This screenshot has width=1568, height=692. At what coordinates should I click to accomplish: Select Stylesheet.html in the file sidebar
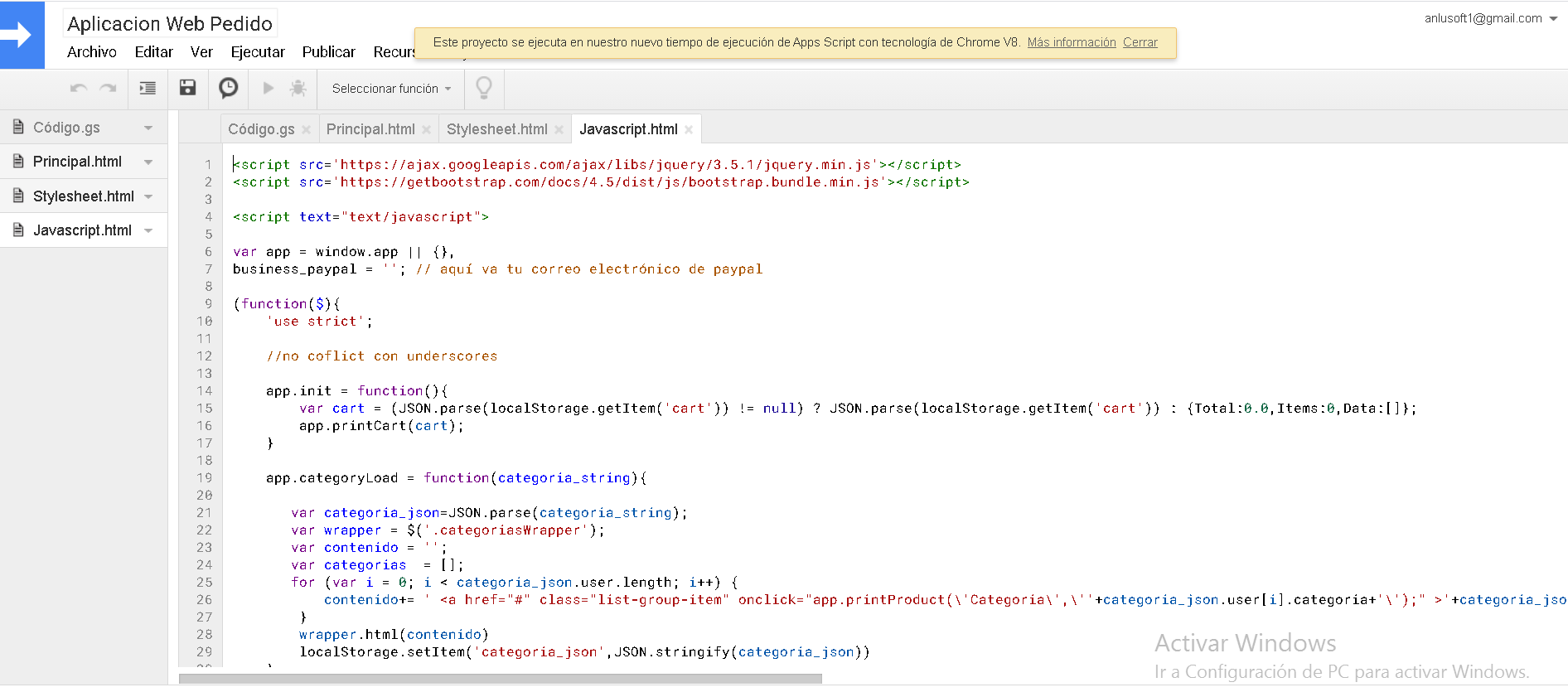84,196
